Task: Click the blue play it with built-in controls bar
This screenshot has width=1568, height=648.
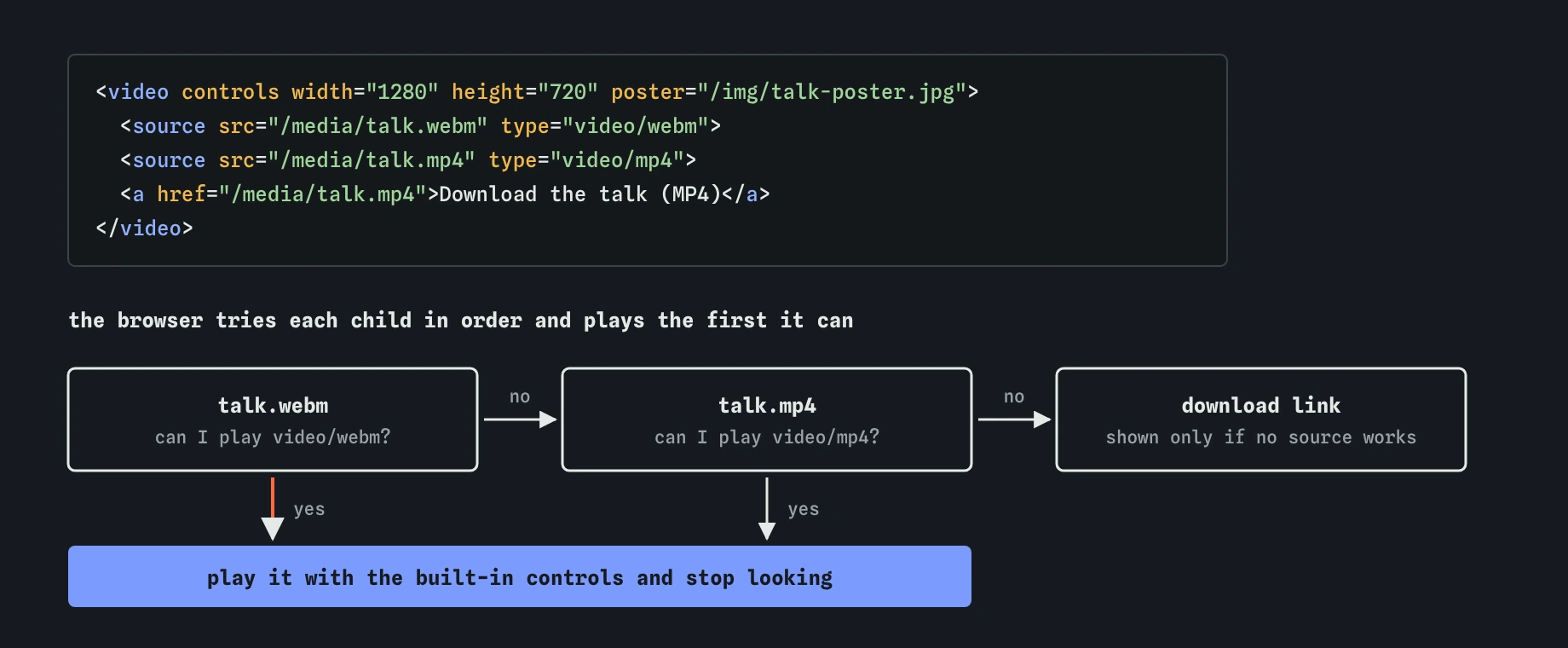Action: pos(520,576)
